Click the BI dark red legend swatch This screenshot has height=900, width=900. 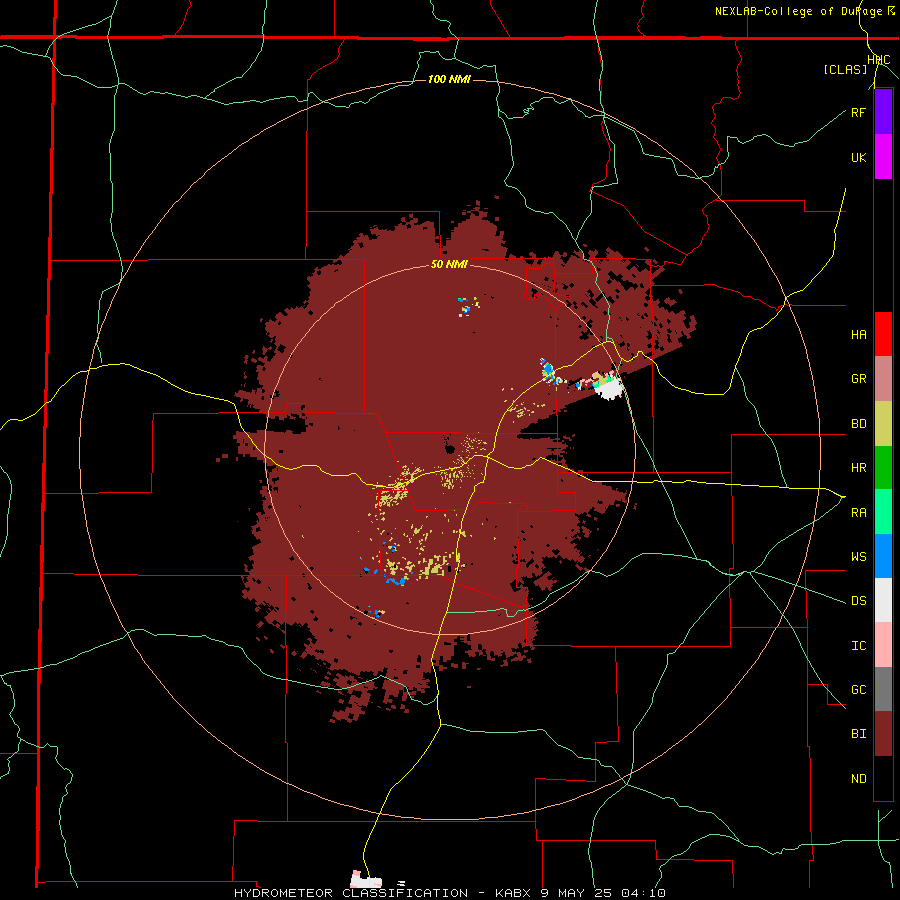pyautogui.click(x=883, y=734)
